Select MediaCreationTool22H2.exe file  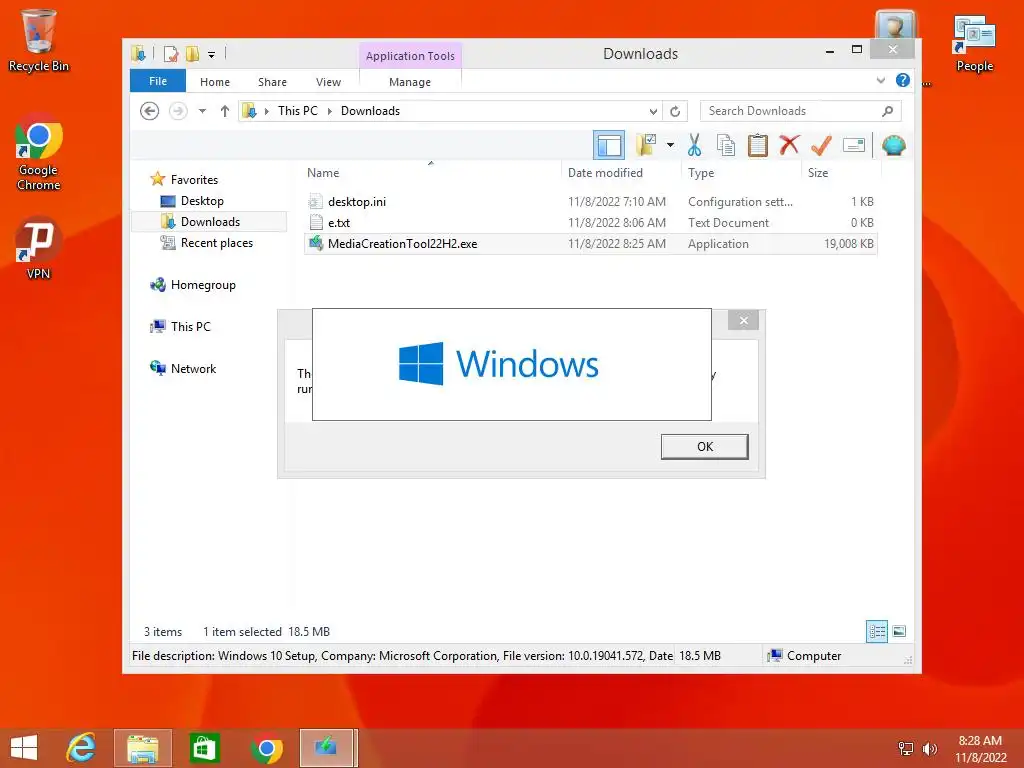click(590, 244)
